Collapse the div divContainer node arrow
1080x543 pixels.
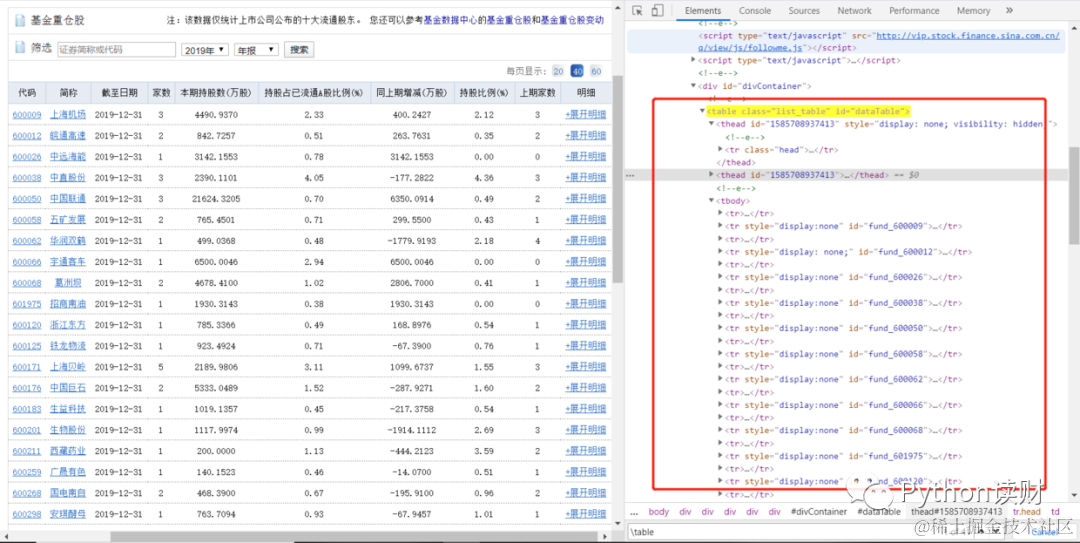[x=694, y=86]
